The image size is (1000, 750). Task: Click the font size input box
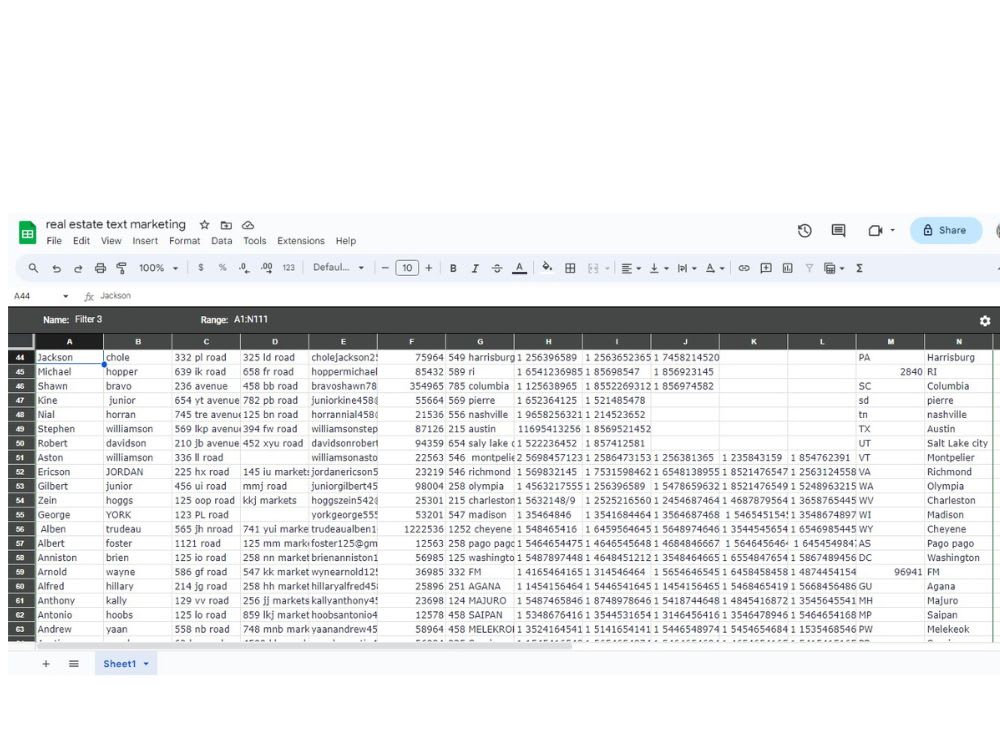tap(407, 268)
